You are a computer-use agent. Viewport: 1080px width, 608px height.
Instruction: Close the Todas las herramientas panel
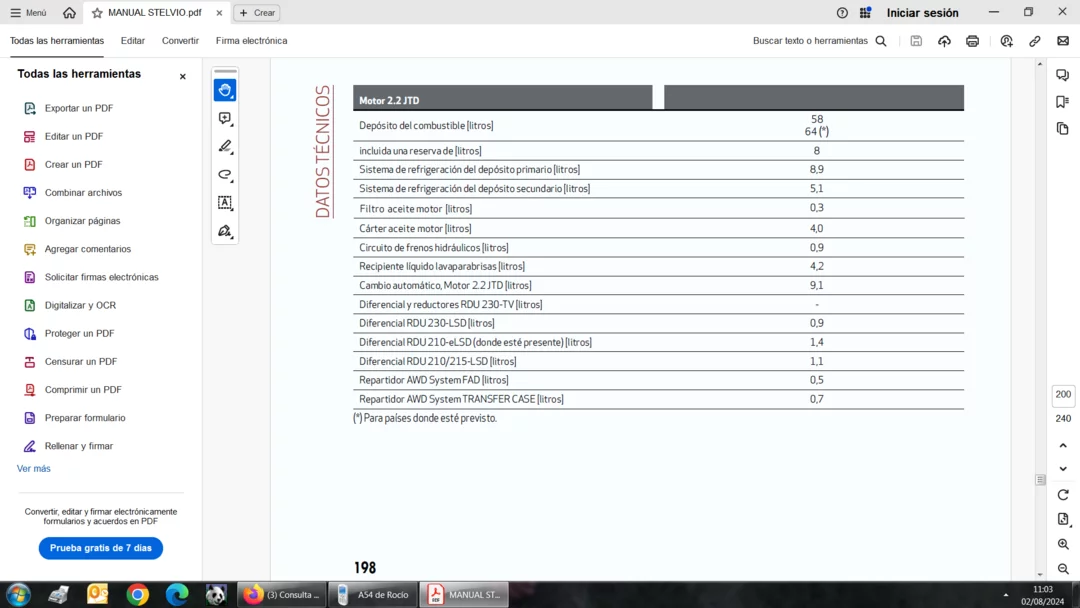[183, 76]
